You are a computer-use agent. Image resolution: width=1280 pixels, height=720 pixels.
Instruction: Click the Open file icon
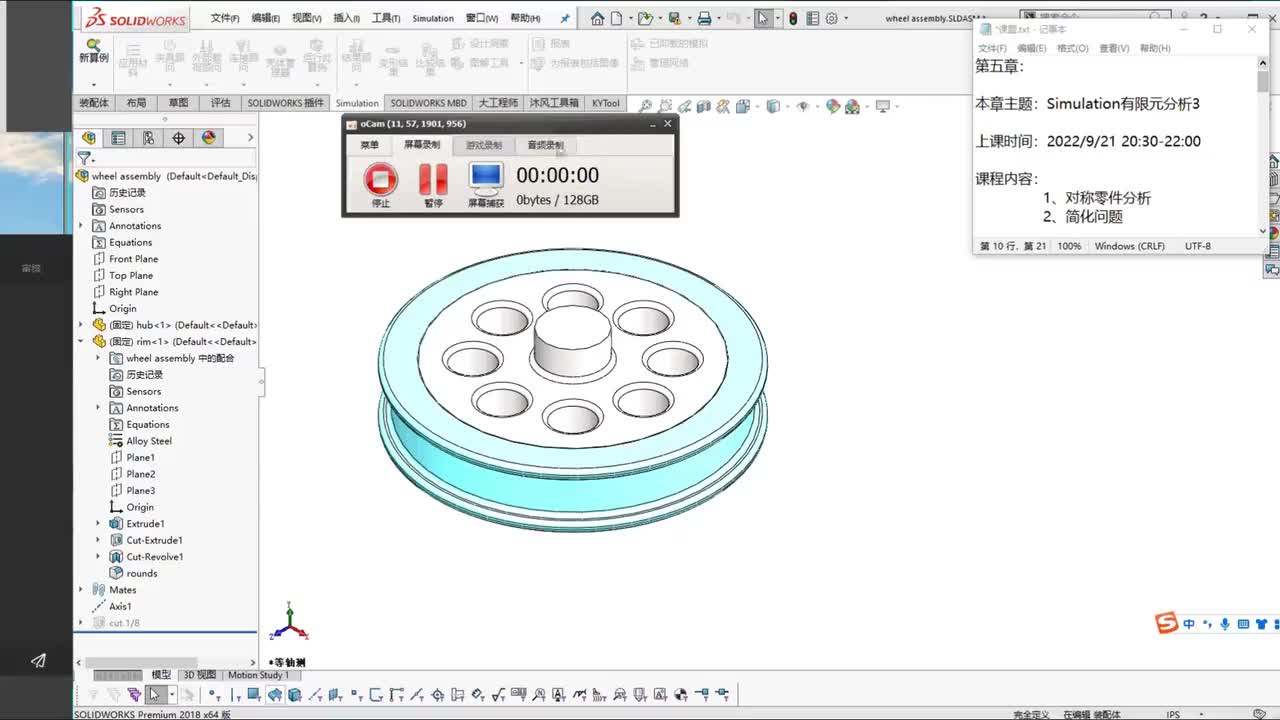click(645, 18)
